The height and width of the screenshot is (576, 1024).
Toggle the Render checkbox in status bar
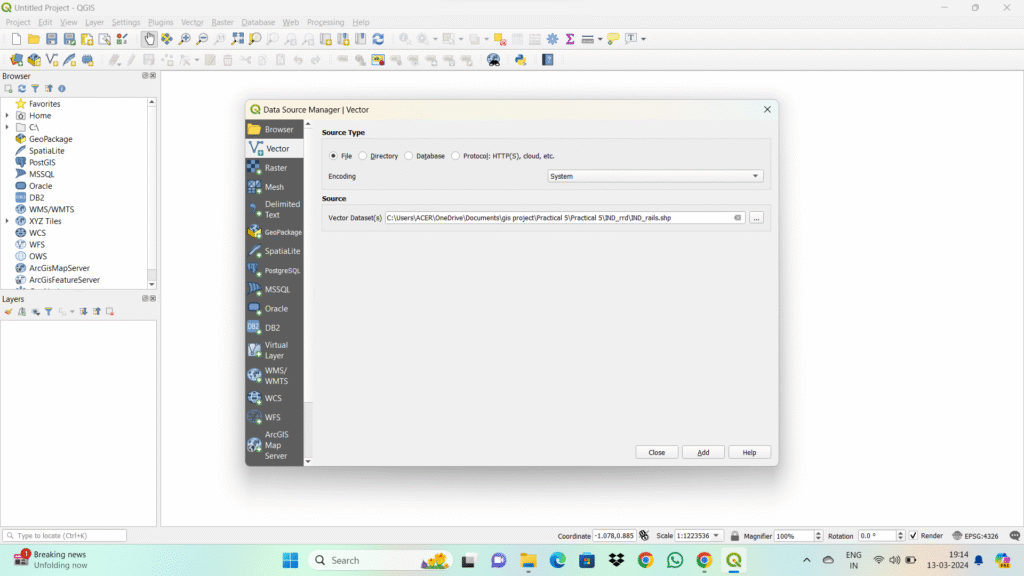914,536
